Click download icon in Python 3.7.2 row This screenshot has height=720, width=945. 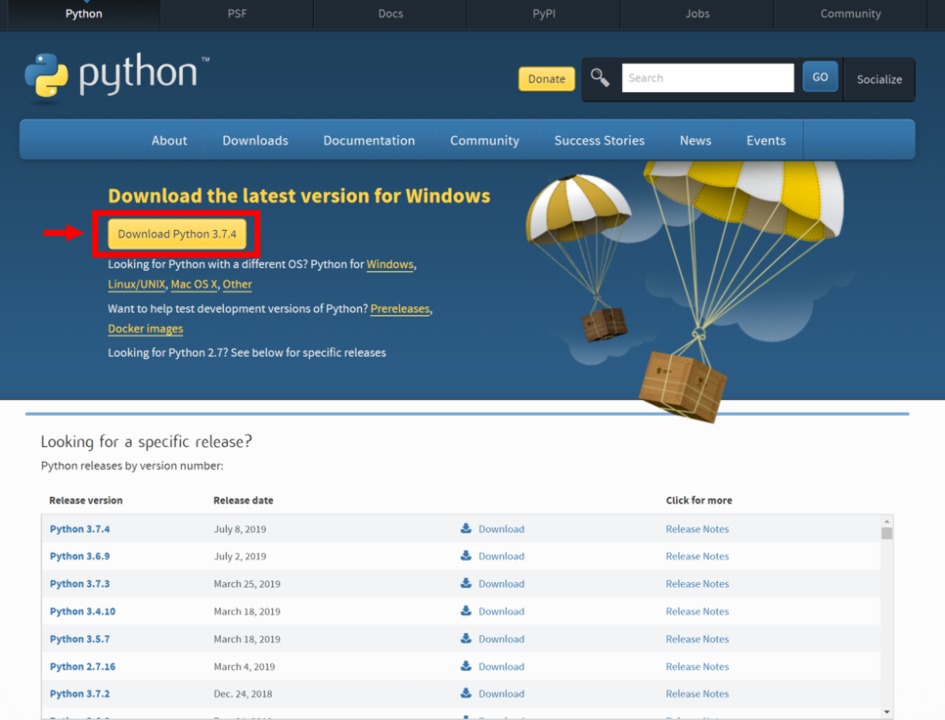(466, 693)
